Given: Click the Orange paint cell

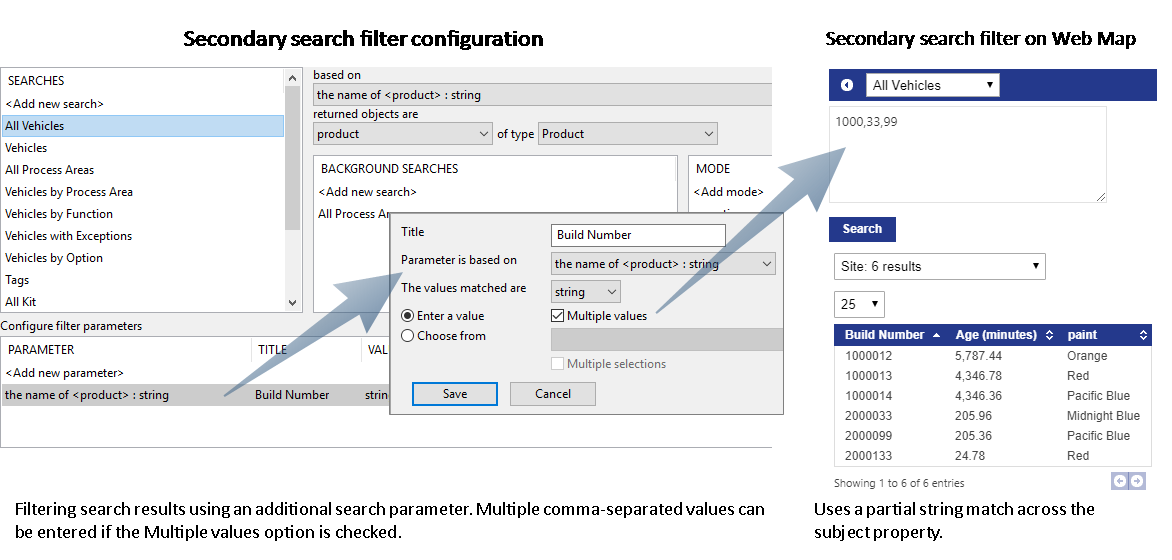Looking at the screenshot, I should (1088, 356).
